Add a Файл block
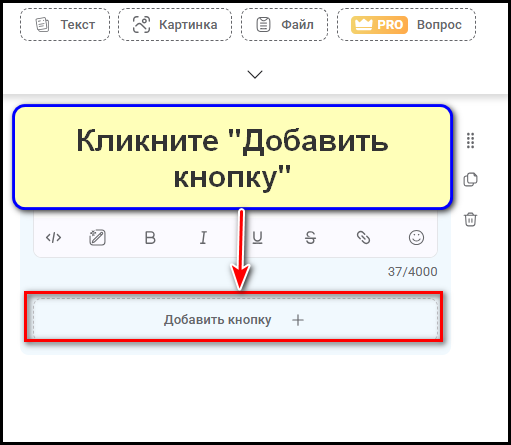 [284, 25]
